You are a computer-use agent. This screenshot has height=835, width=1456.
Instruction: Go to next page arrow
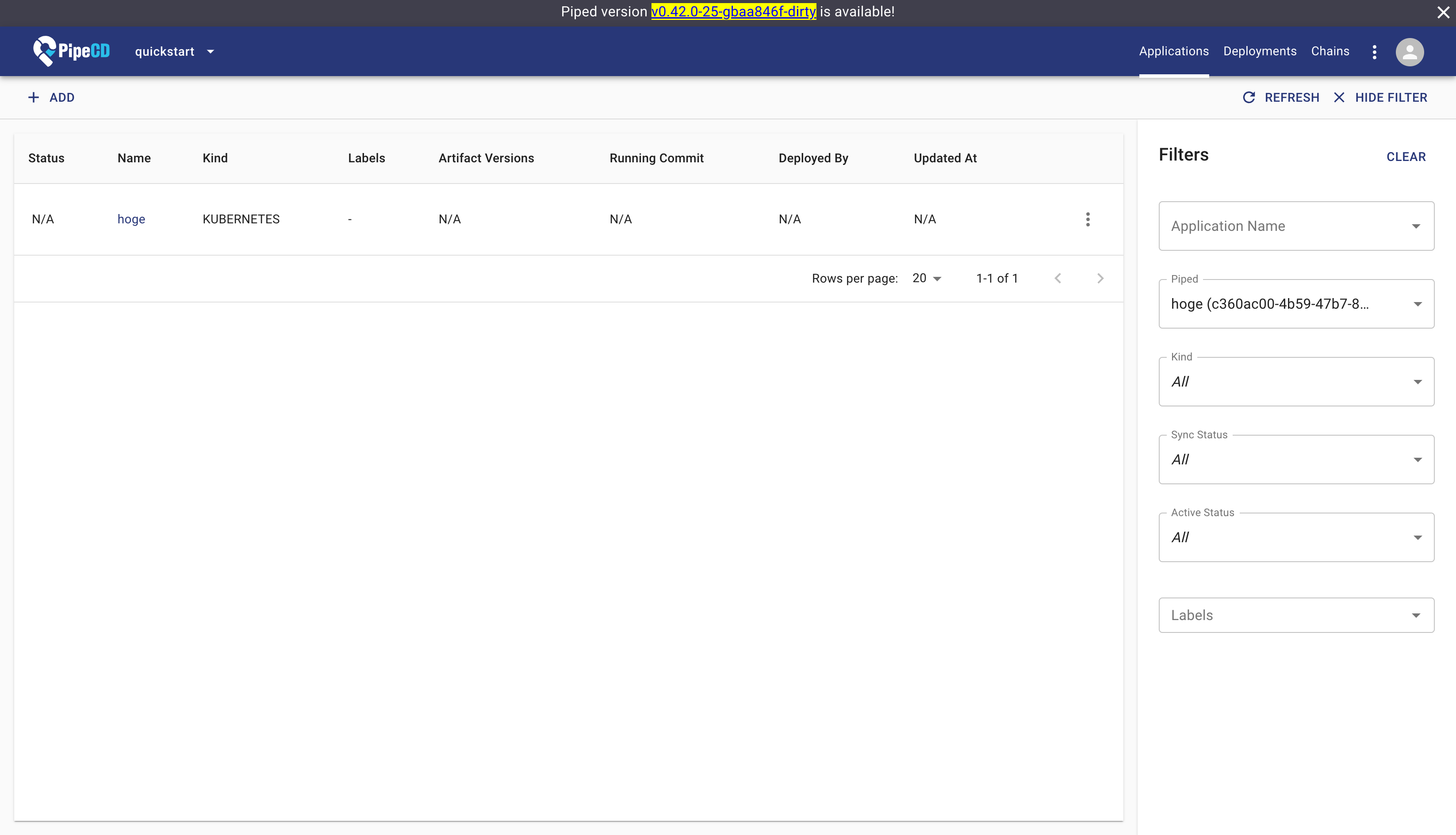tap(1100, 278)
